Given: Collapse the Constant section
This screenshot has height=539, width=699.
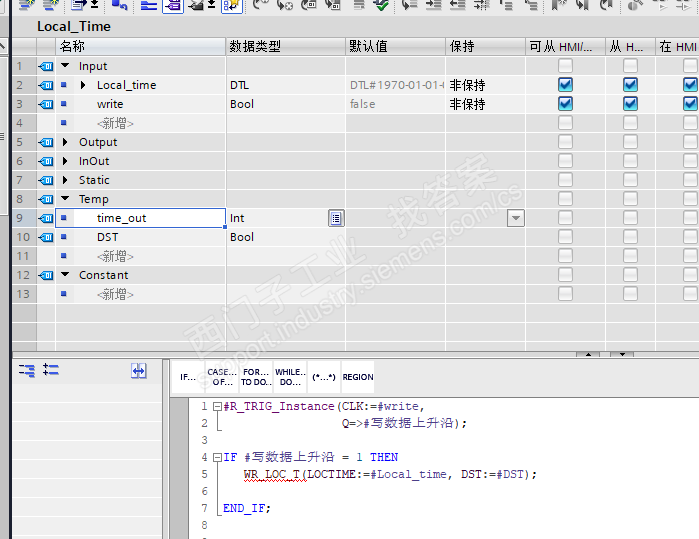Looking at the screenshot, I should pyautogui.click(x=65, y=275).
